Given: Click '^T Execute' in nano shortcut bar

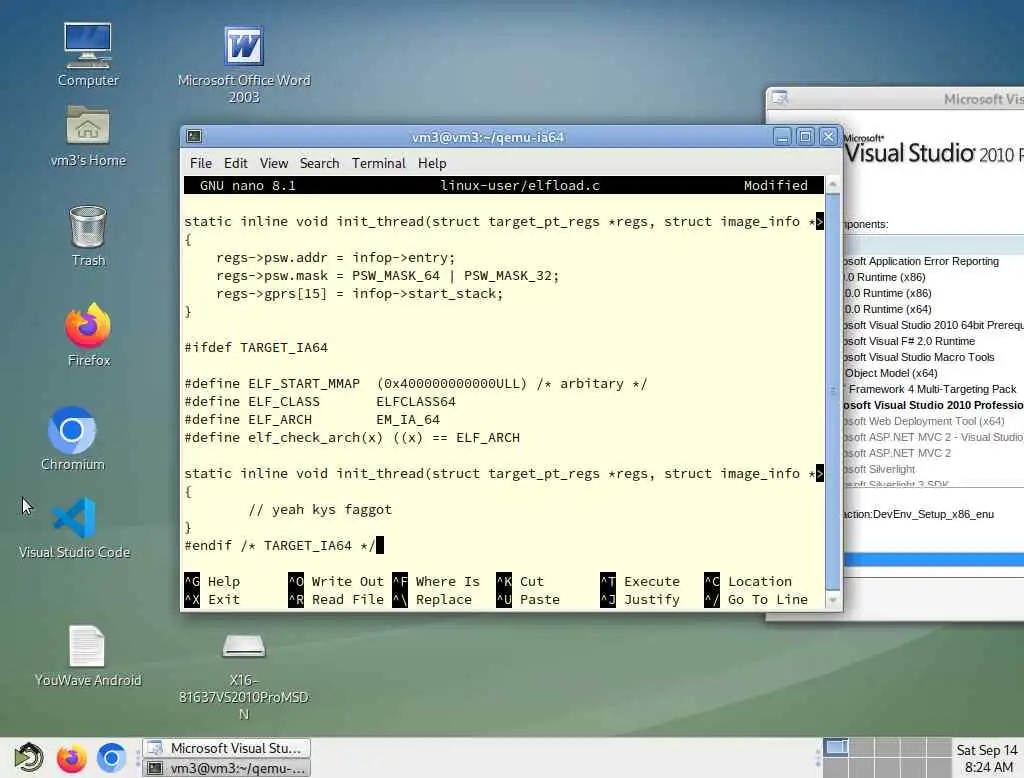Looking at the screenshot, I should coord(640,581).
